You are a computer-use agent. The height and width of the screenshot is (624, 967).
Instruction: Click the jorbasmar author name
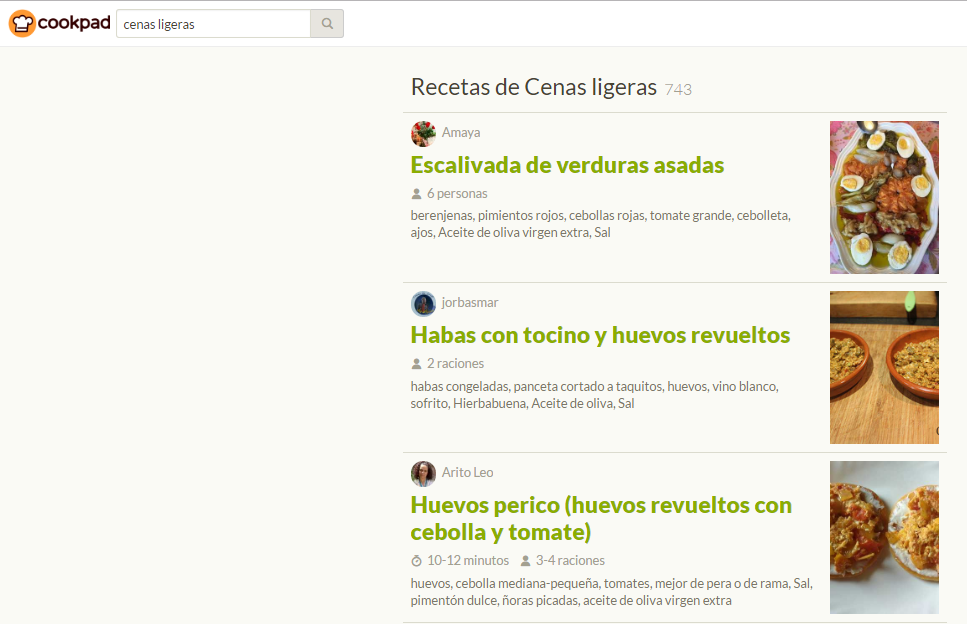470,303
